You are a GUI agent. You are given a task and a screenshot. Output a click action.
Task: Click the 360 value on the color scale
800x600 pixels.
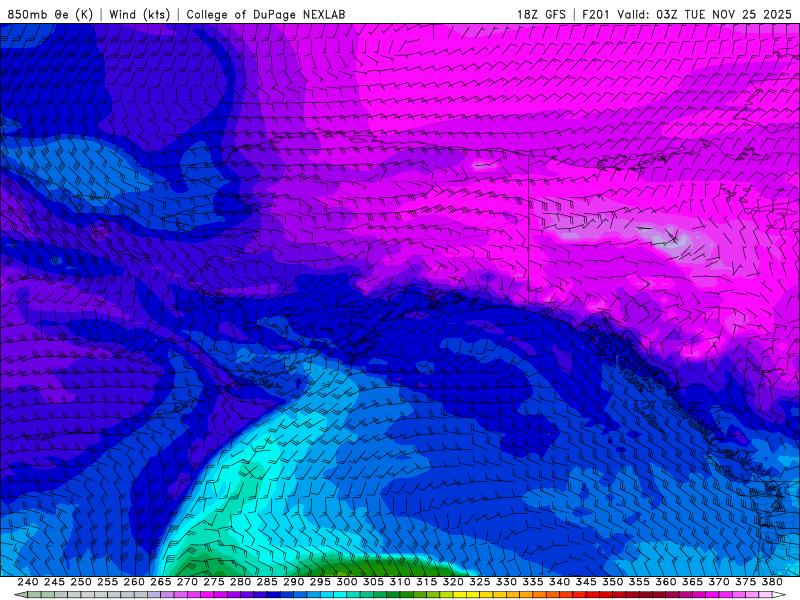coord(666,582)
